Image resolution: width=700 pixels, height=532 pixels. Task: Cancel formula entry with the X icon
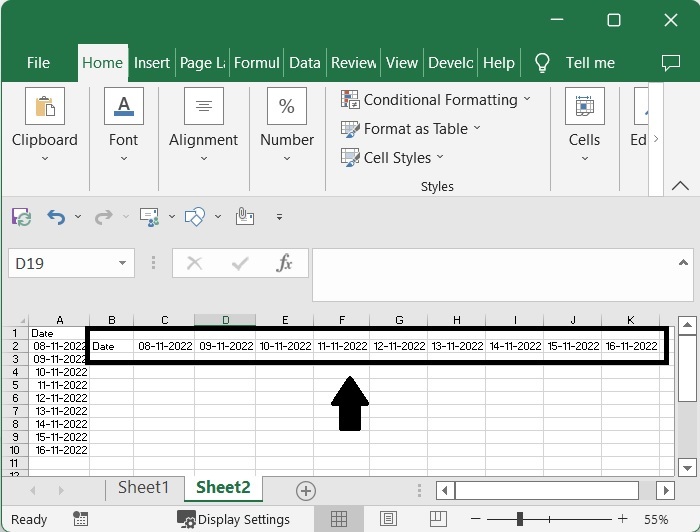[x=195, y=263]
